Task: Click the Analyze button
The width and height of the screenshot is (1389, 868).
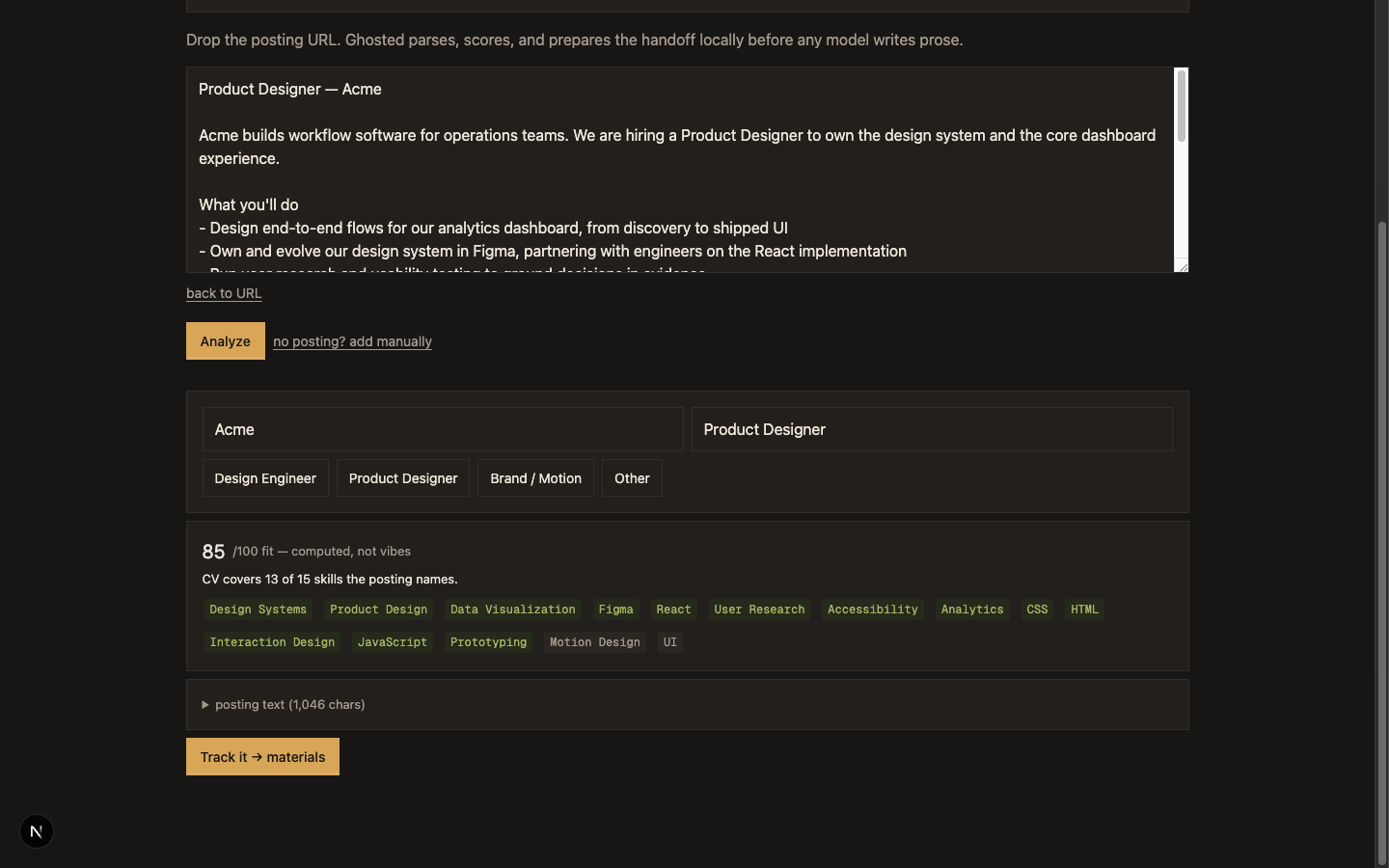Action: click(x=226, y=341)
